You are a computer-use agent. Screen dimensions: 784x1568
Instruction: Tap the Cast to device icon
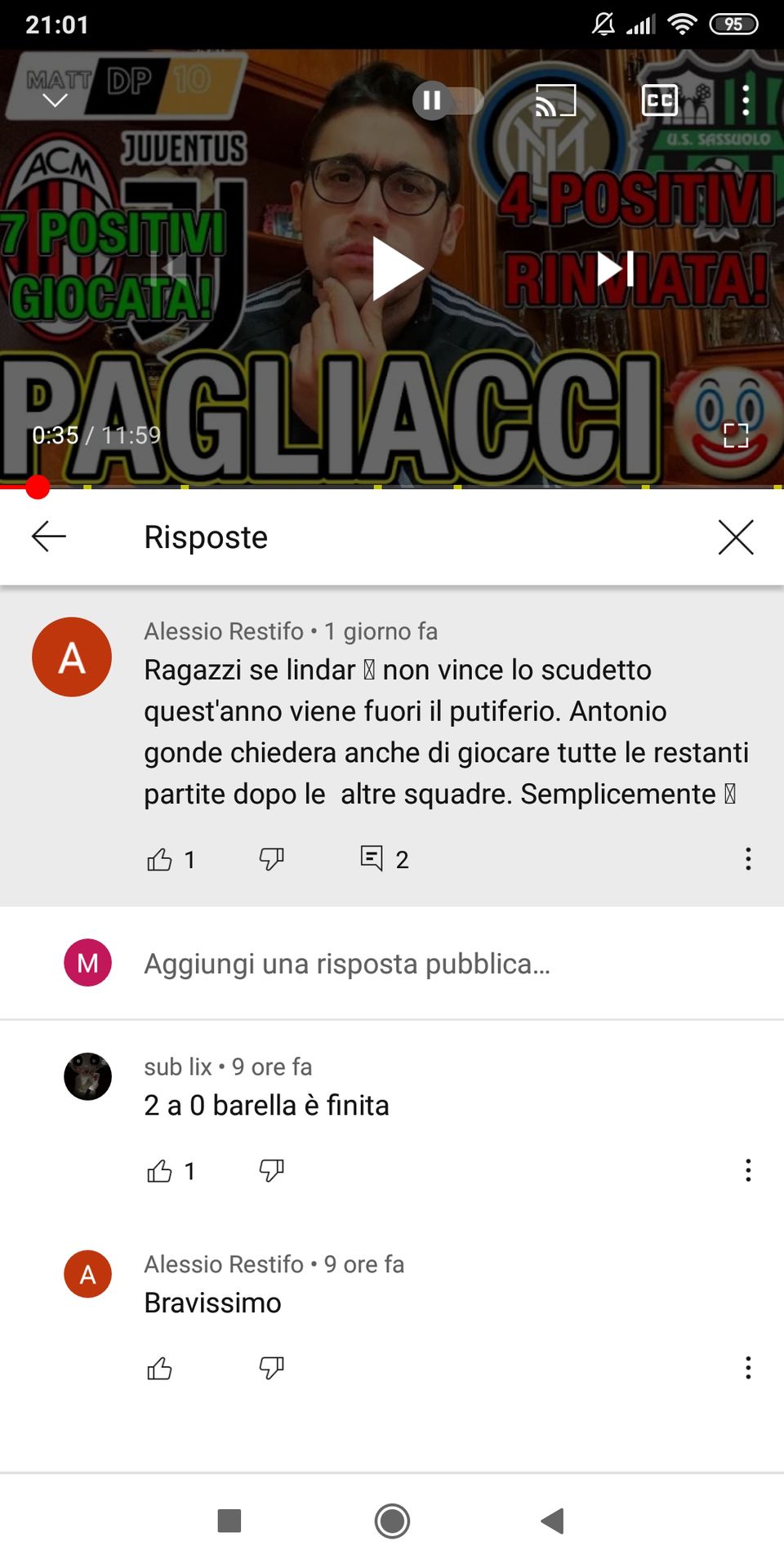(555, 100)
